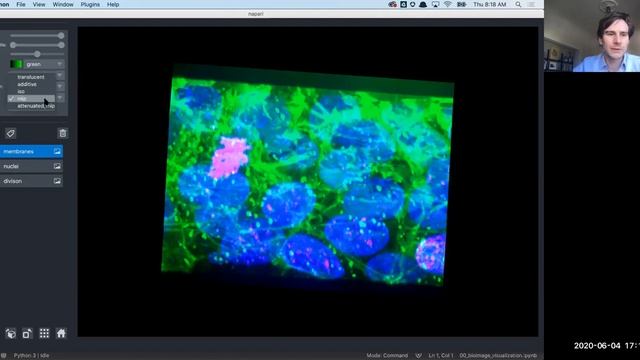
Task: Choose attenuated_mip rendering option
Action: click(x=31, y=106)
